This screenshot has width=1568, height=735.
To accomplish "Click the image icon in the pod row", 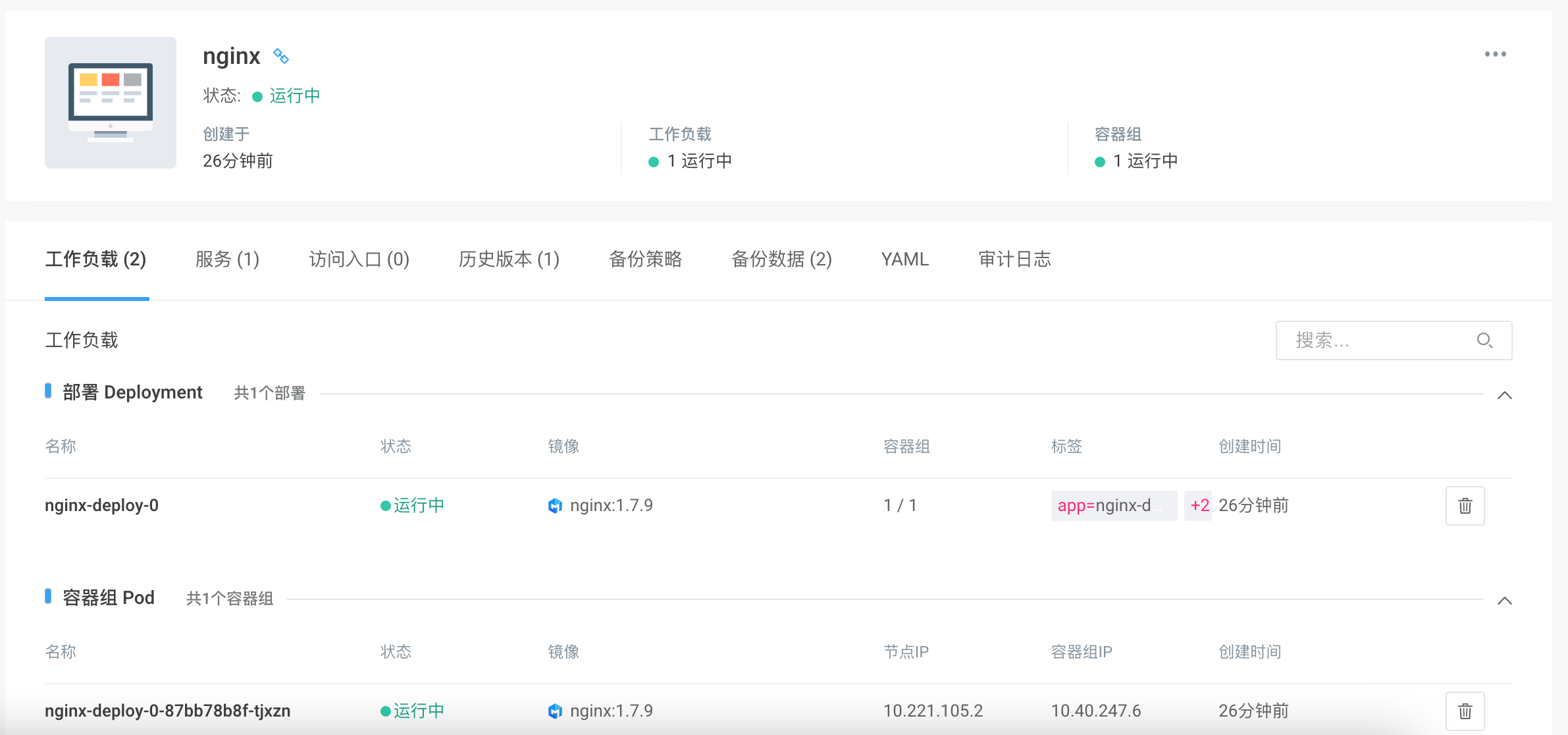I will (555, 711).
